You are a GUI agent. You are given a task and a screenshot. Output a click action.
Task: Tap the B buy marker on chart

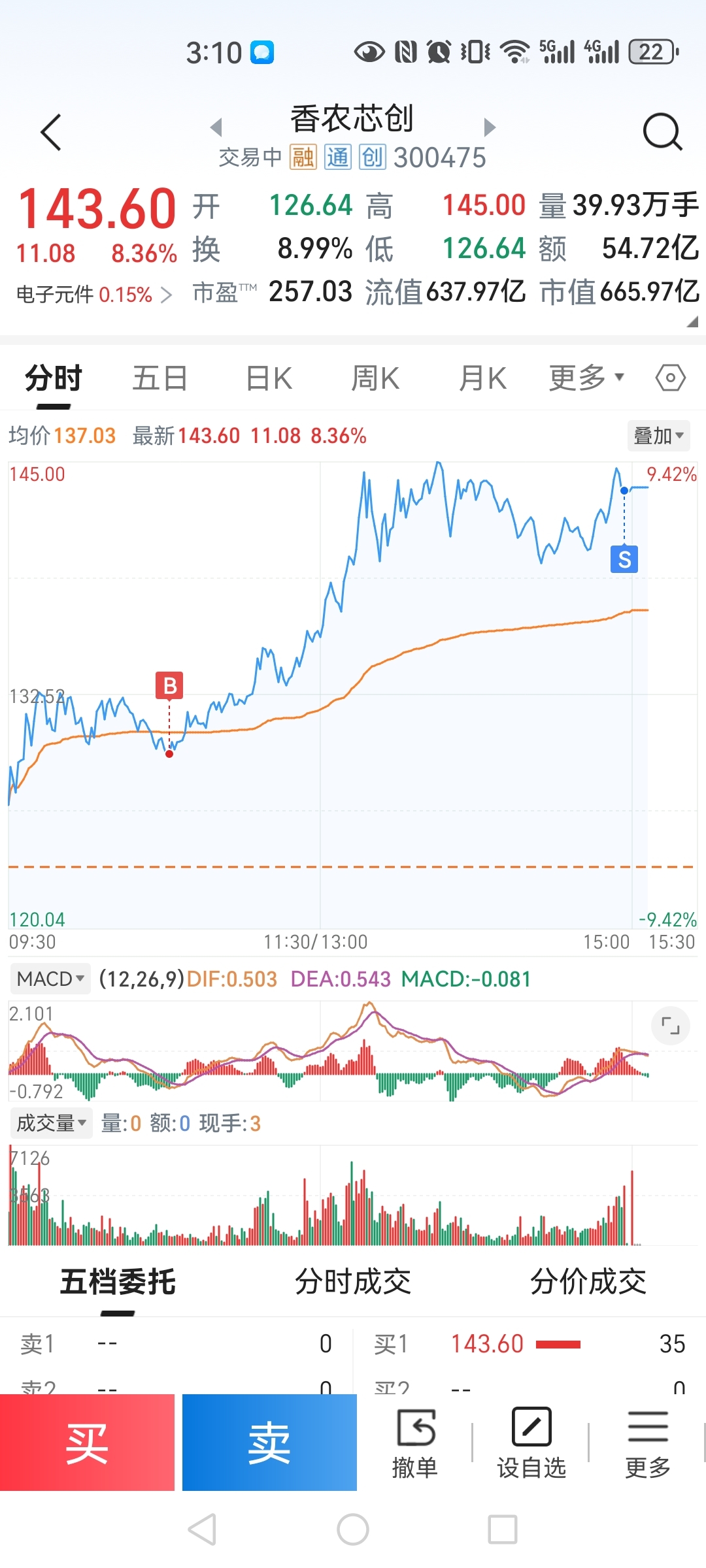click(x=169, y=686)
